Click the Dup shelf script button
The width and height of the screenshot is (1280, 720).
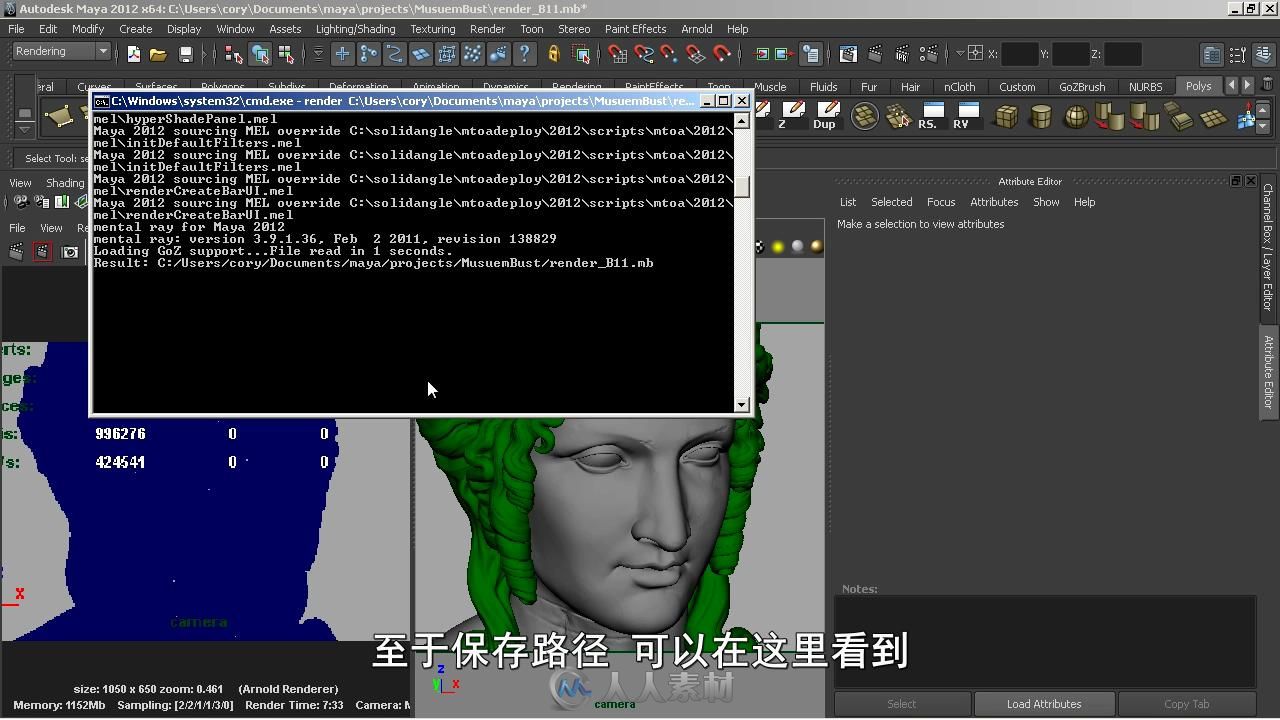tap(825, 116)
